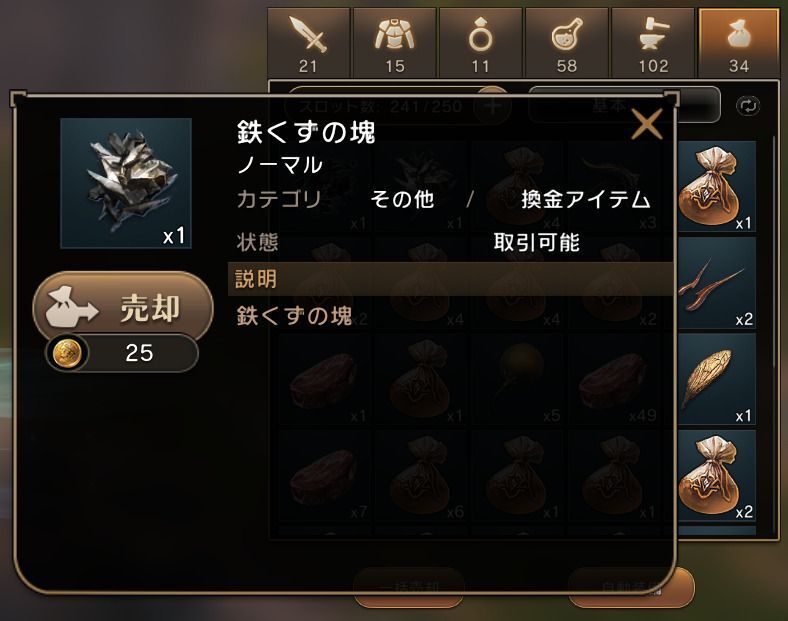Select the bottom pouch item x2
The image size is (788, 621).
[x=717, y=475]
